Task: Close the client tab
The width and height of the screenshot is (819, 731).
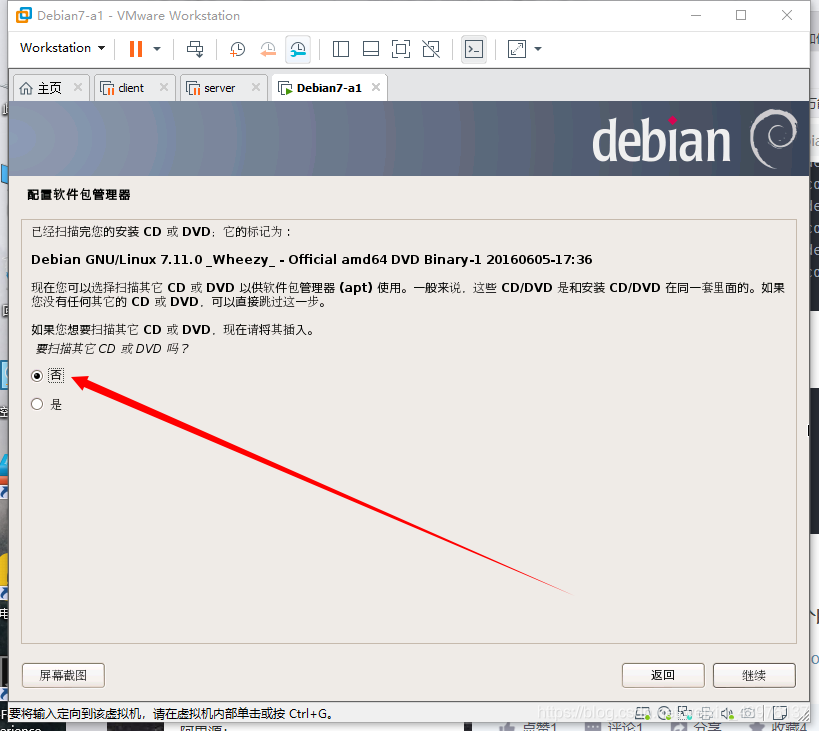Action: coord(163,87)
